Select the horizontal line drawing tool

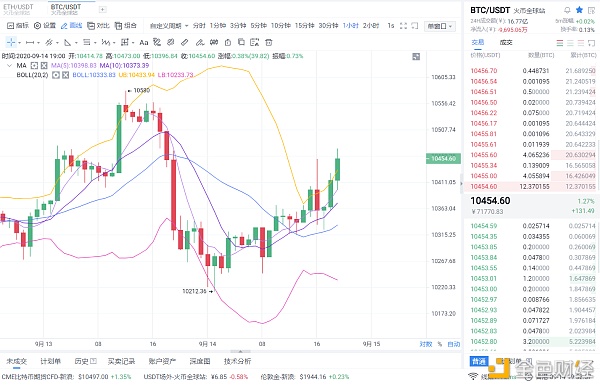click(30, 42)
